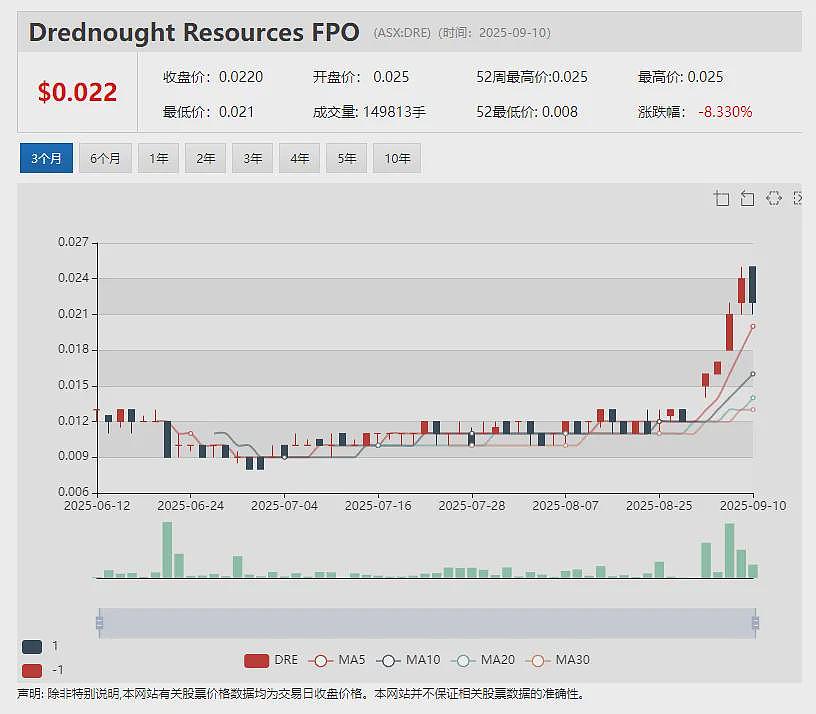Click the 收盘价 0.0220 value

pyautogui.click(x=241, y=77)
